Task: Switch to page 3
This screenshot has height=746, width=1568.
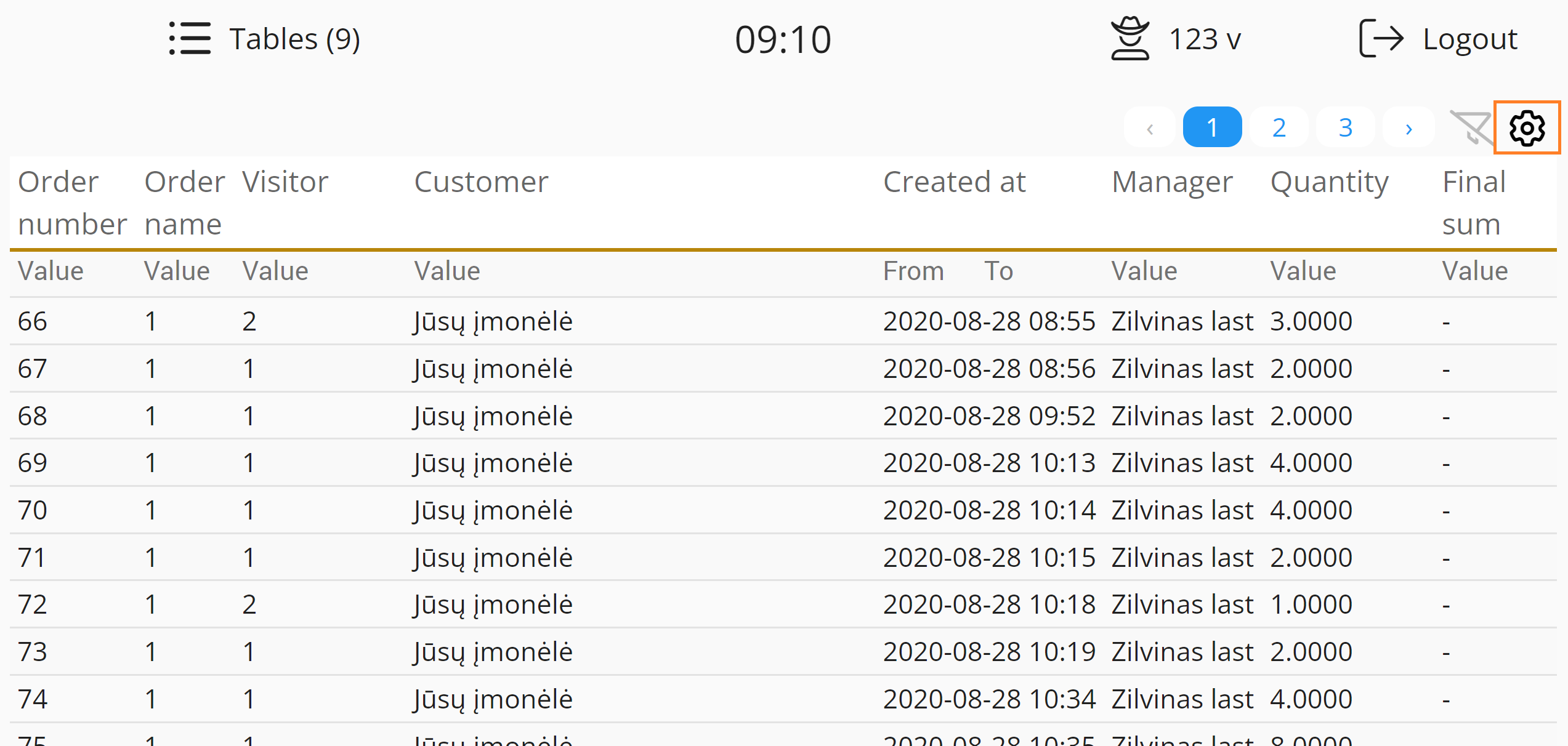Action: 1345,128
